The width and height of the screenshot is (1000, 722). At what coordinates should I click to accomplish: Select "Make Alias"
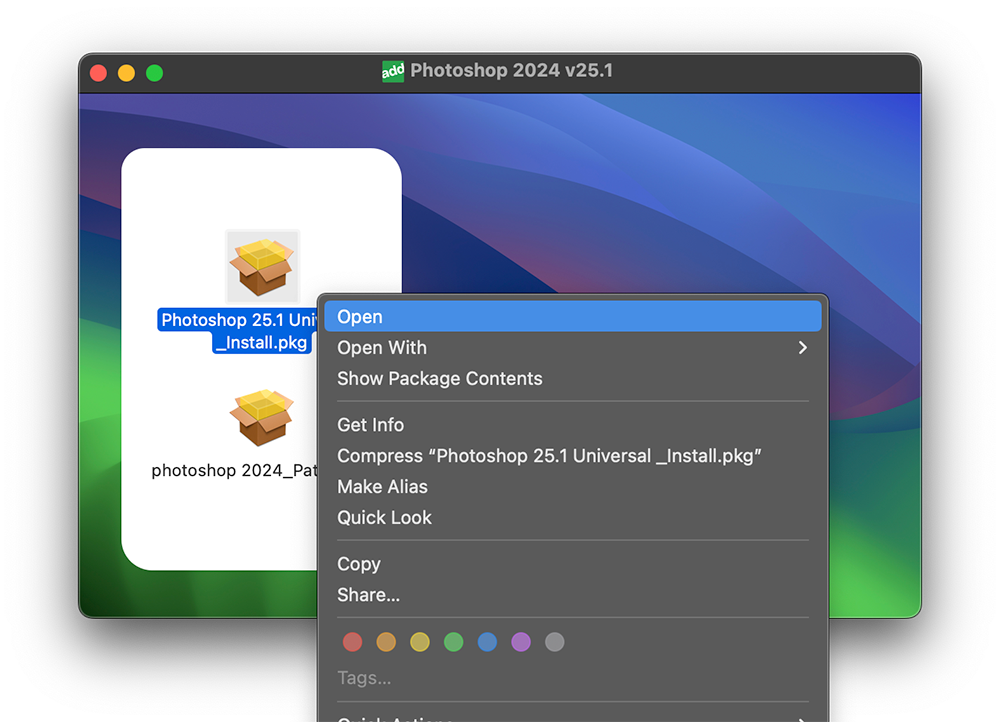click(382, 486)
